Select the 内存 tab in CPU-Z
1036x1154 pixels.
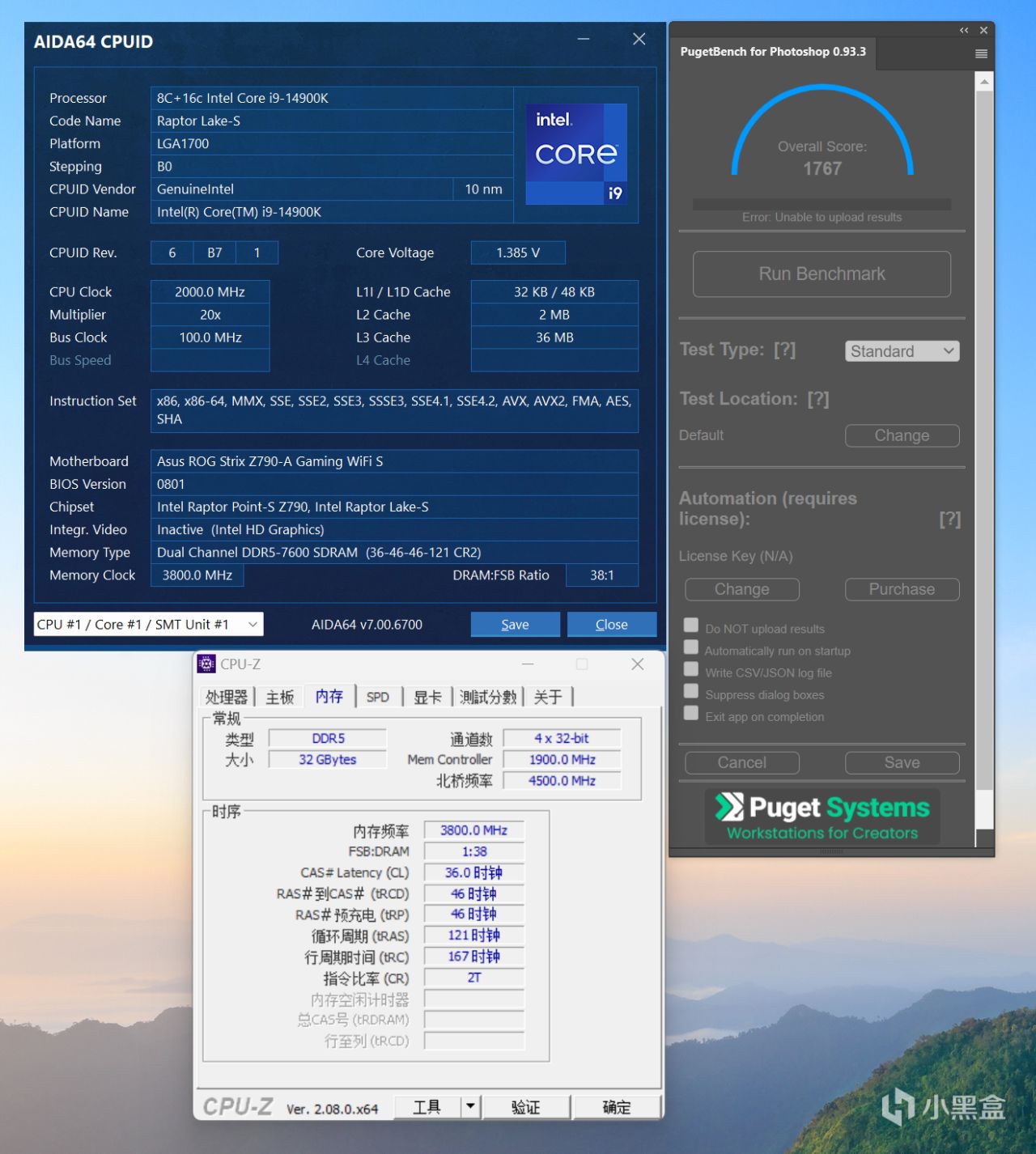click(329, 696)
